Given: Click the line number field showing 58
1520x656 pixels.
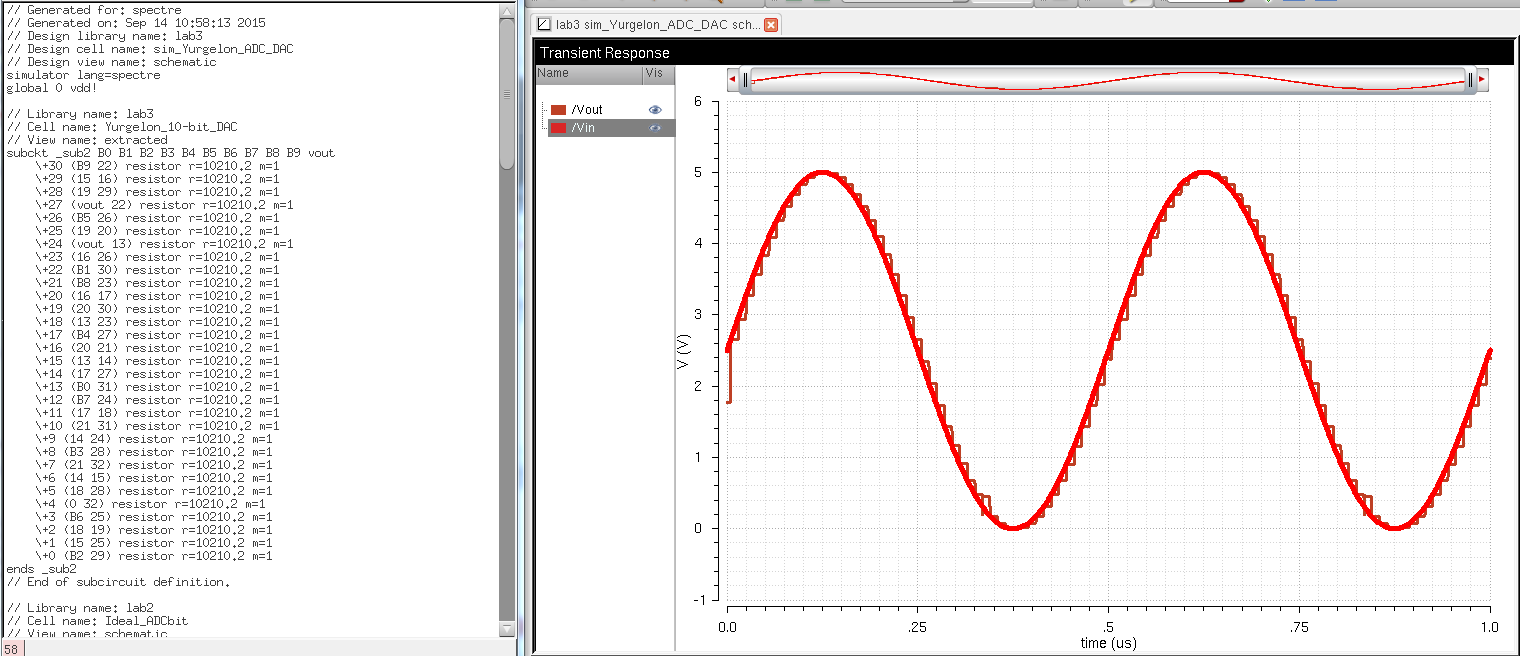Looking at the screenshot, I should click(x=11, y=649).
